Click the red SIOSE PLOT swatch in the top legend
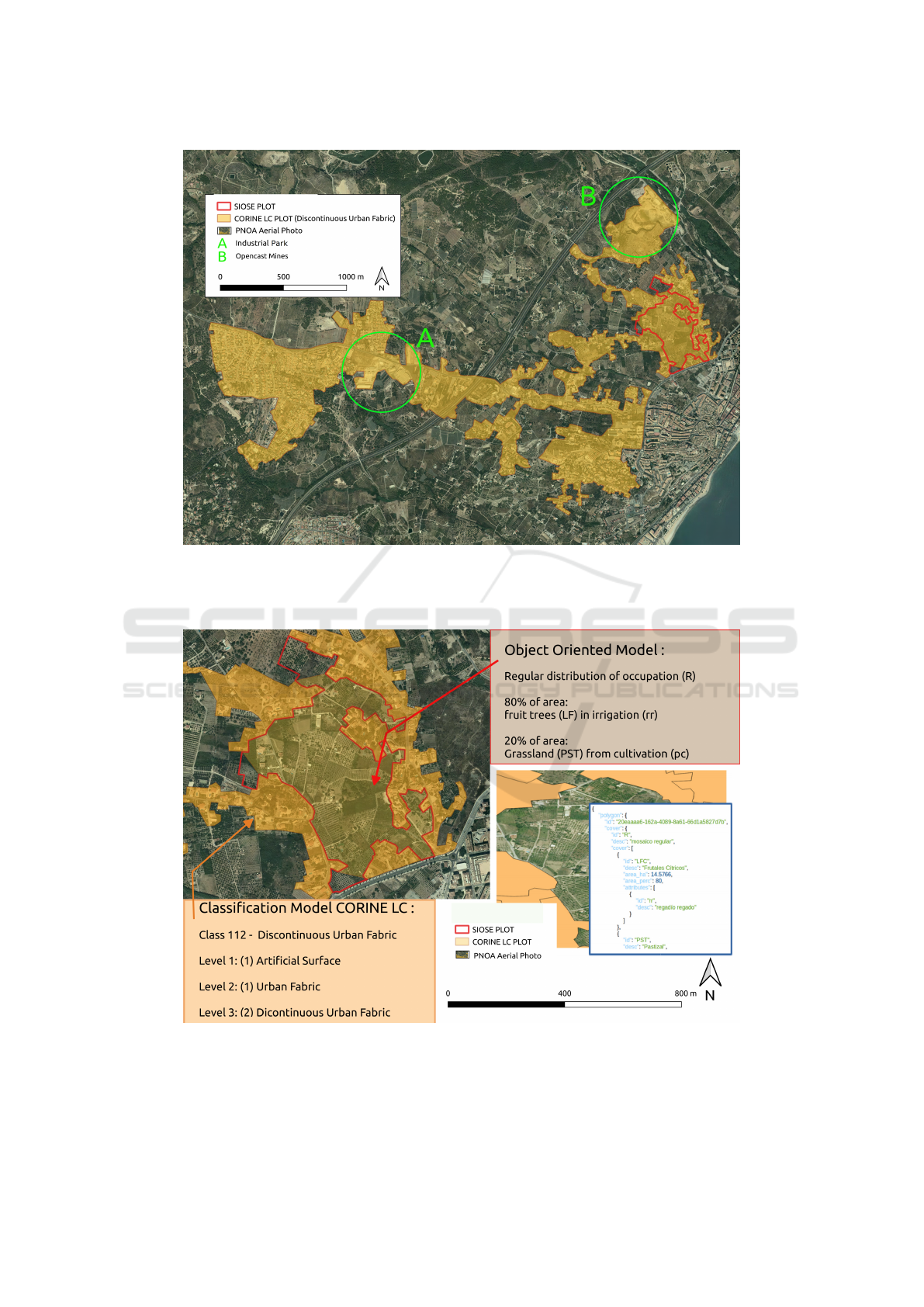The width and height of the screenshot is (924, 1307). [x=224, y=206]
